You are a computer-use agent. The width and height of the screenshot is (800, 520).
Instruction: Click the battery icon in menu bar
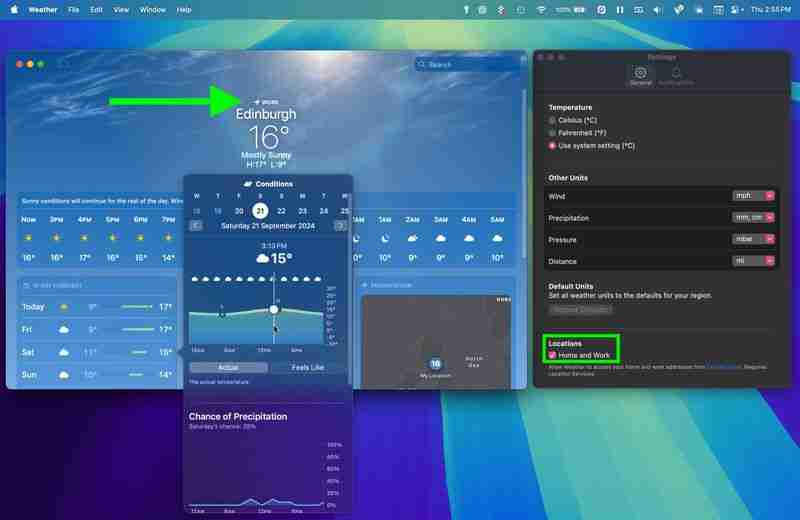coord(580,10)
